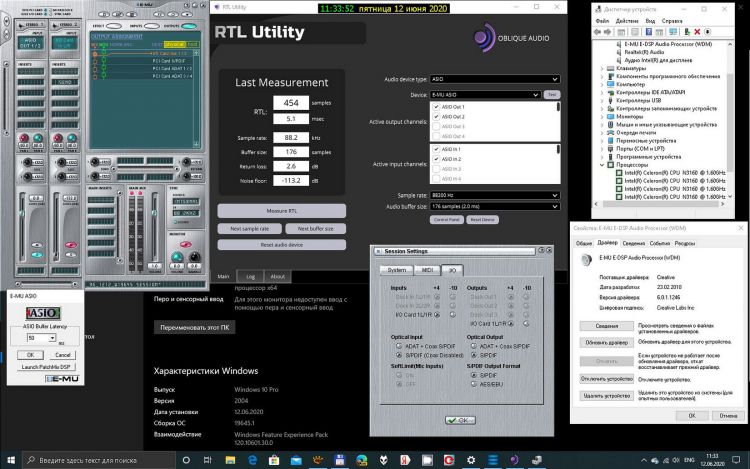The height and width of the screenshot is (469, 750).
Task: Uncheck ASIO Out 1 output channel
Action: tap(436, 107)
